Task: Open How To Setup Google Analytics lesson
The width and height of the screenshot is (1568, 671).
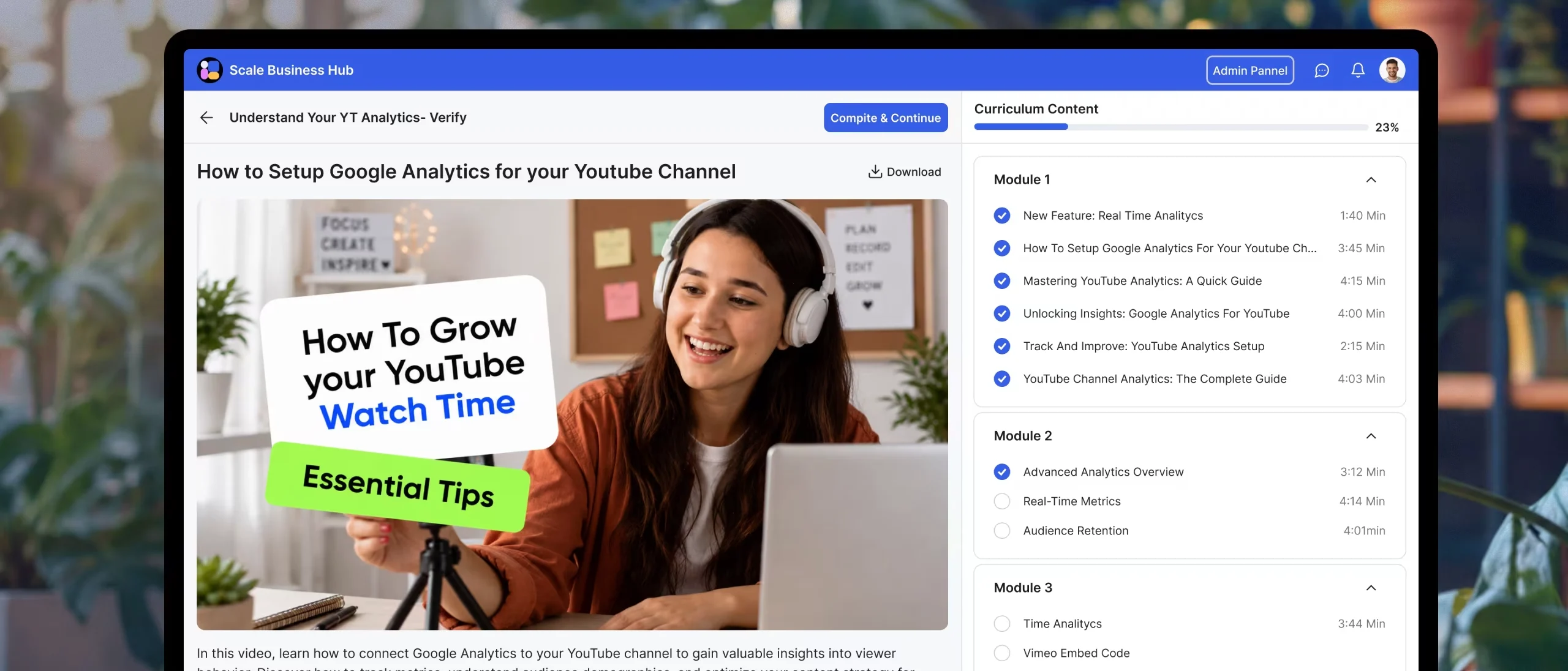Action: click(1170, 248)
